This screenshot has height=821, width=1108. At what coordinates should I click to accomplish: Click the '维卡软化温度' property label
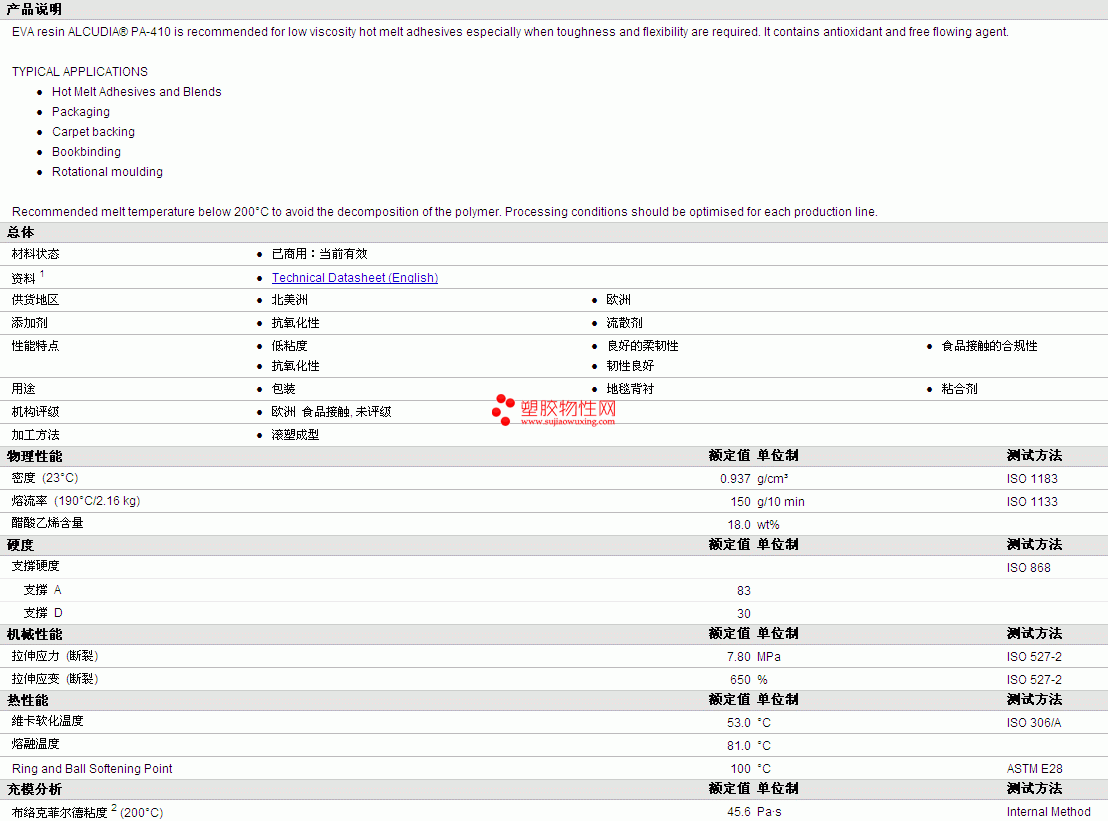47,721
